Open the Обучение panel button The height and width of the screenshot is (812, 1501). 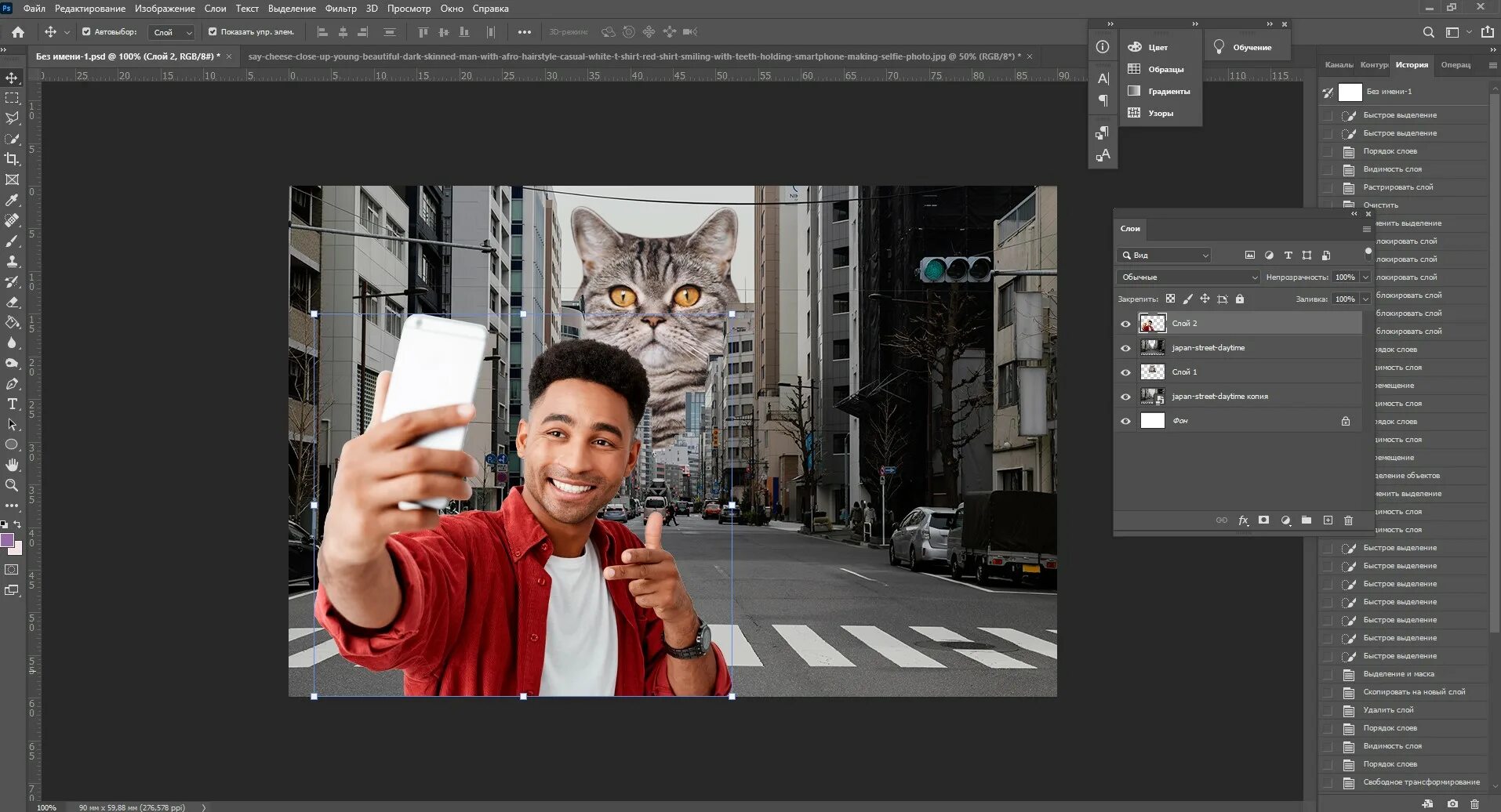[1243, 47]
